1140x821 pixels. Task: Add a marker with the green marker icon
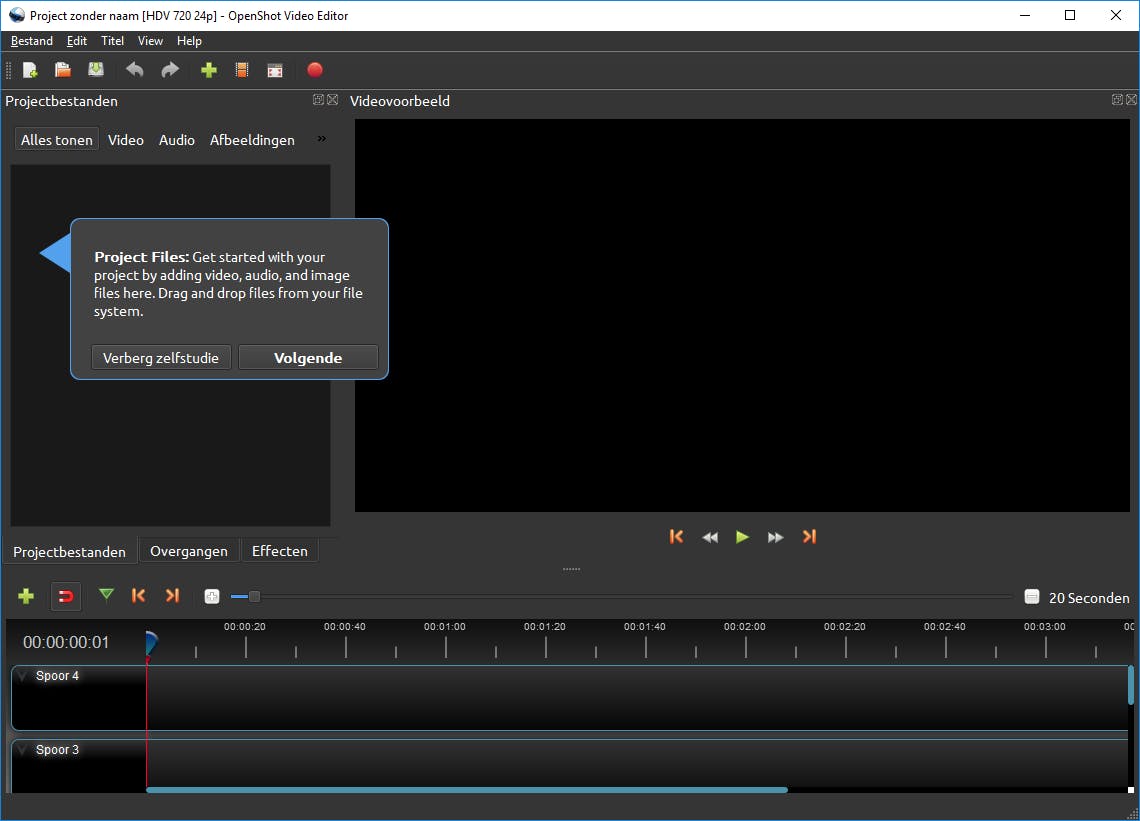(106, 596)
